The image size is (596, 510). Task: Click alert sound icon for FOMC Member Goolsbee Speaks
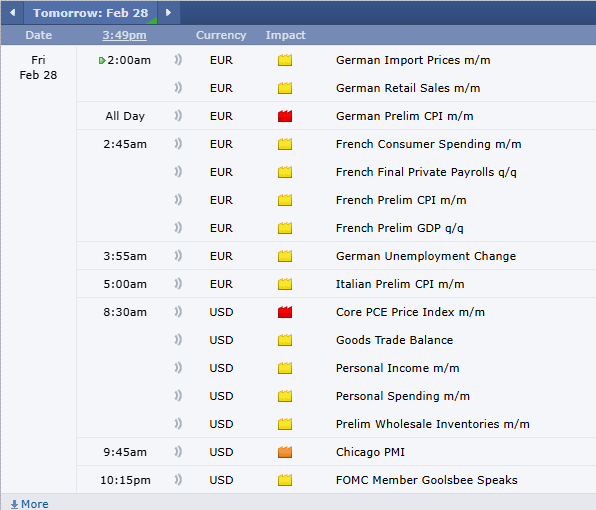tap(178, 480)
